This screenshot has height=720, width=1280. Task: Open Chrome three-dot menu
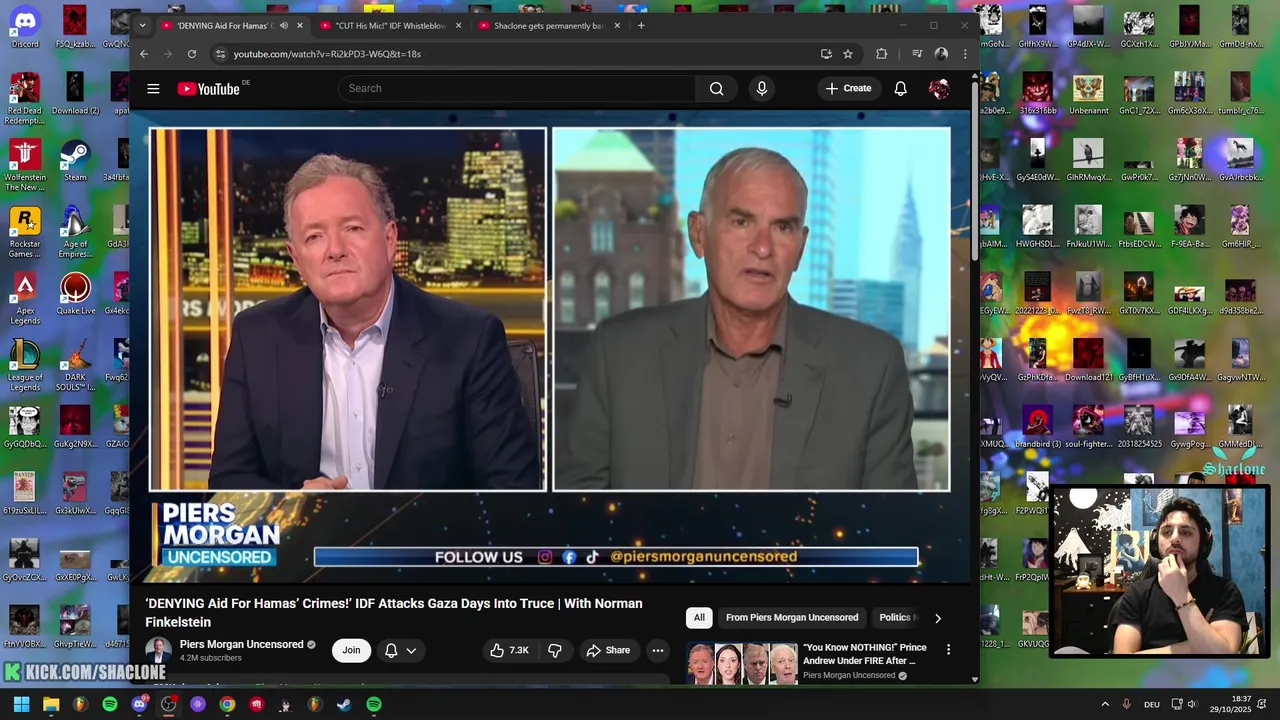coord(964,54)
